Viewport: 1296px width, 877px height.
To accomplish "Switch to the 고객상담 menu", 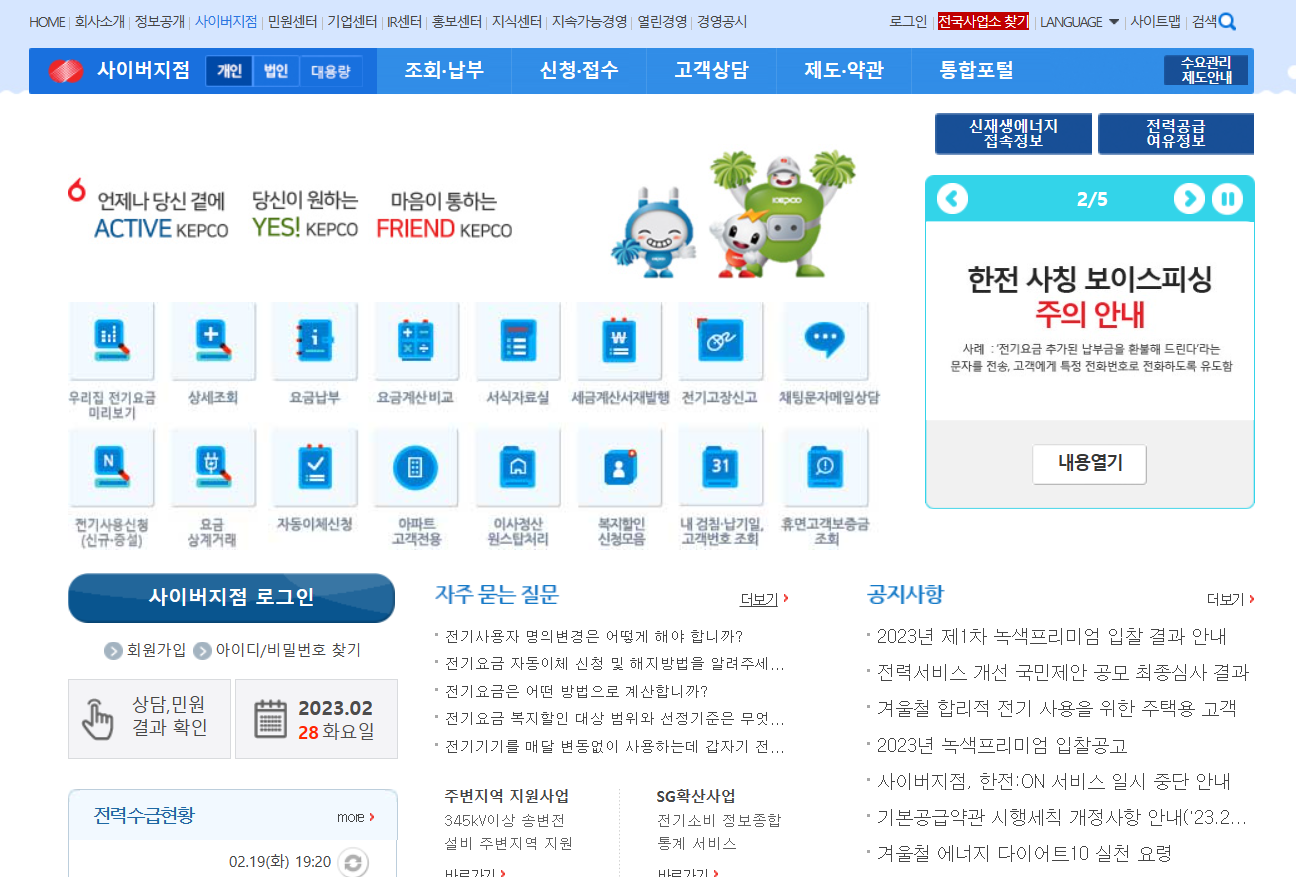I will [x=711, y=71].
